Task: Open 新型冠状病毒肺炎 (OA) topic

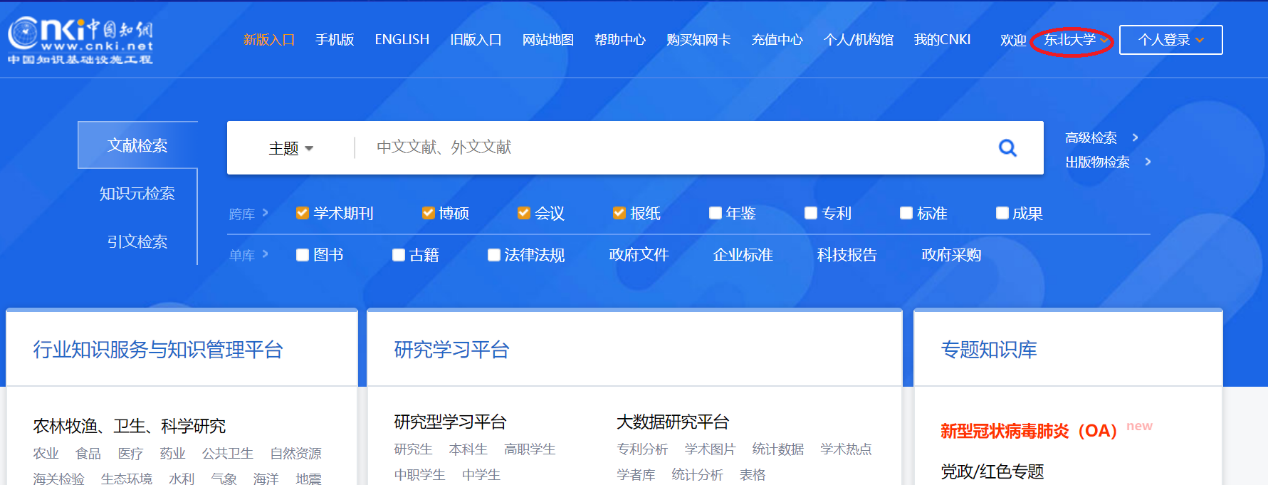Action: [x=1028, y=431]
